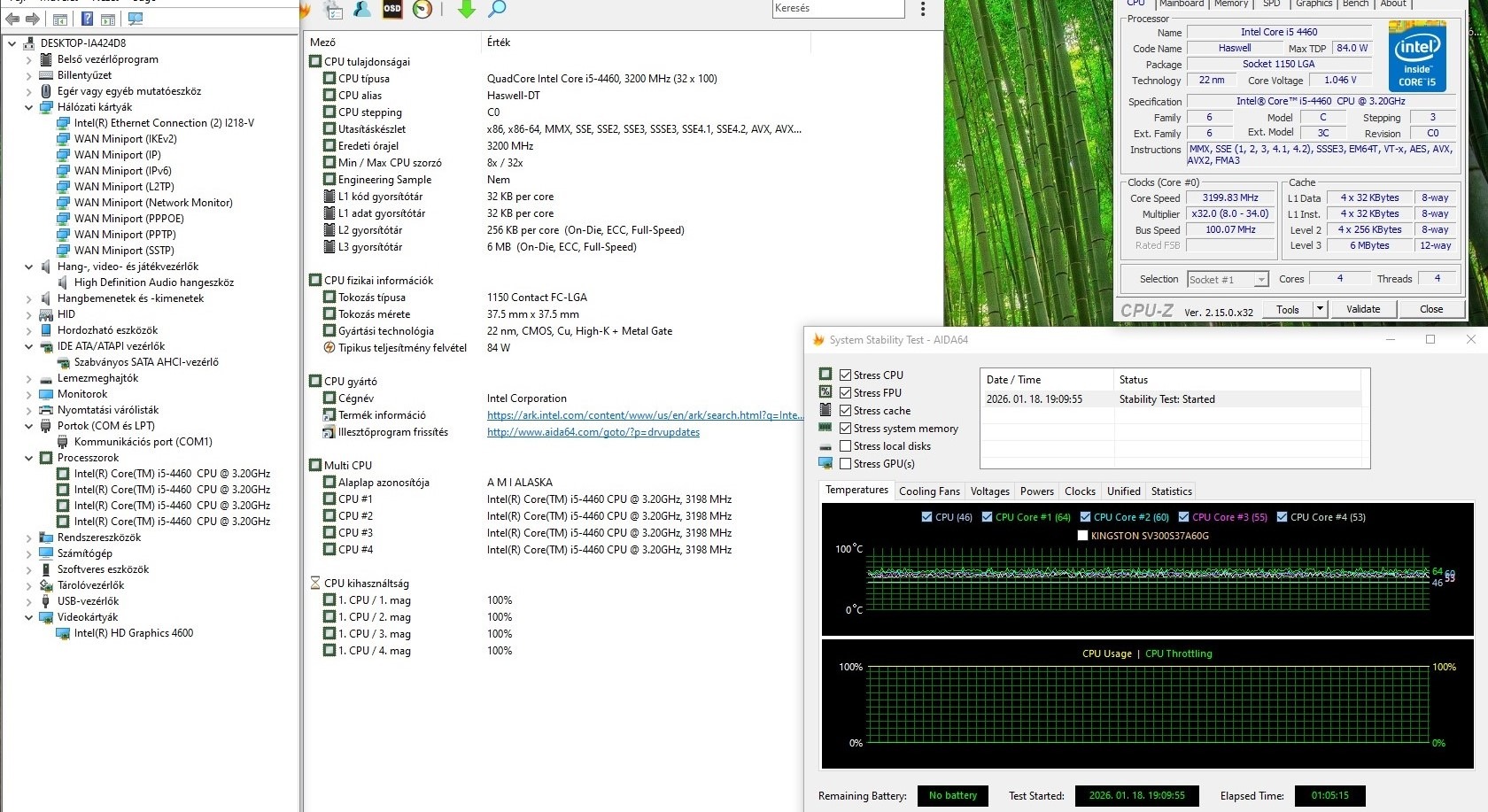This screenshot has height=812, width=1488.
Task: Open the aida64.com driver updates link
Action: pos(593,432)
